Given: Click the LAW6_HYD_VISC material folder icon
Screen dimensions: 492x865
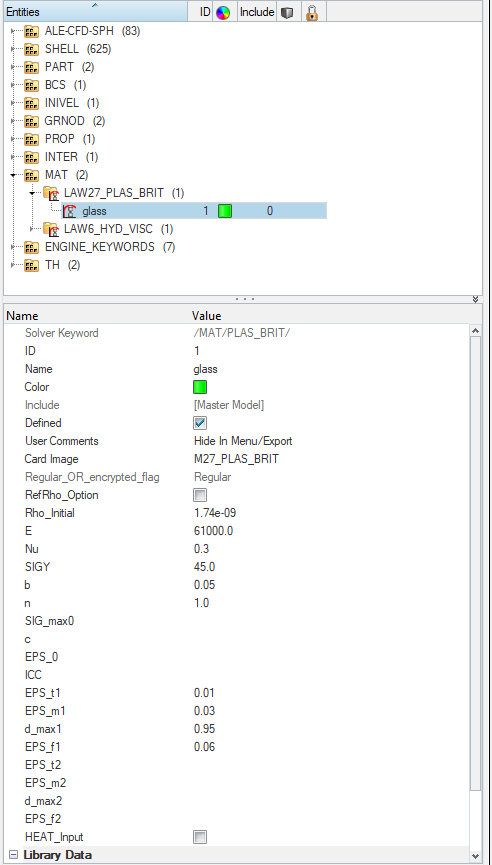Looking at the screenshot, I should pyautogui.click(x=51, y=229).
